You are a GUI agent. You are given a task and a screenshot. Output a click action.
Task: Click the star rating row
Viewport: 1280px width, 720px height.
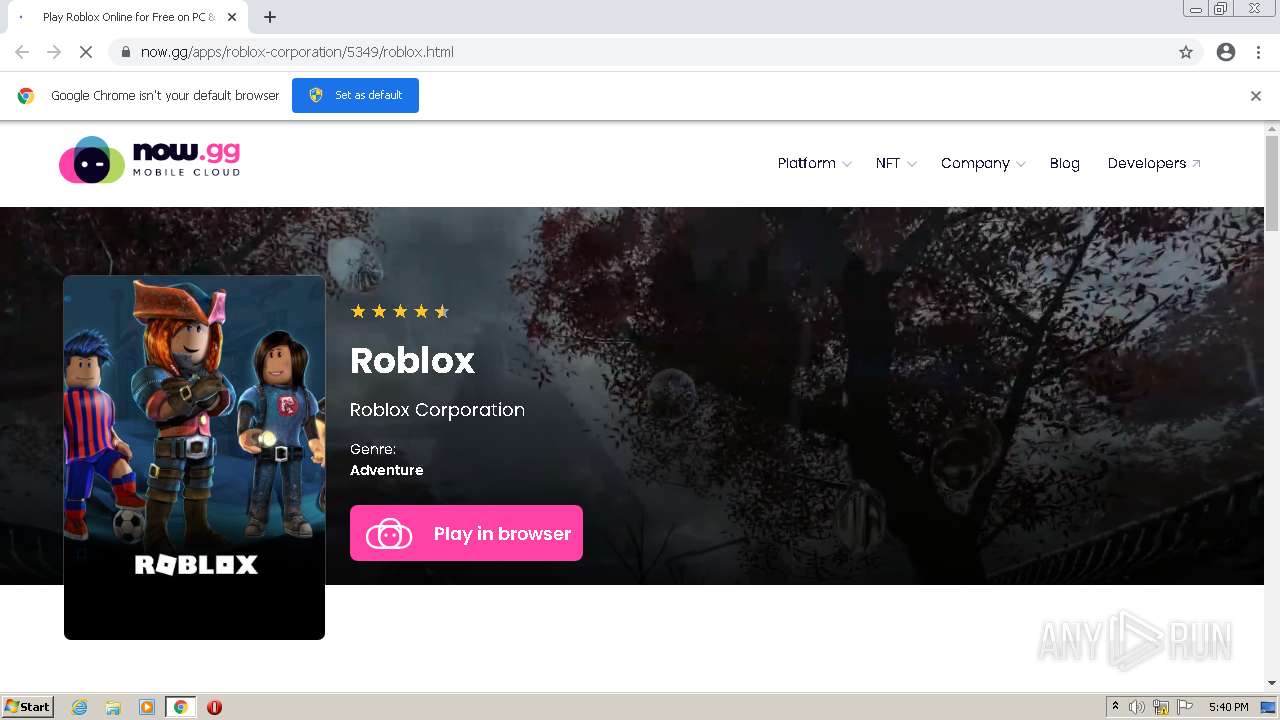(x=400, y=311)
